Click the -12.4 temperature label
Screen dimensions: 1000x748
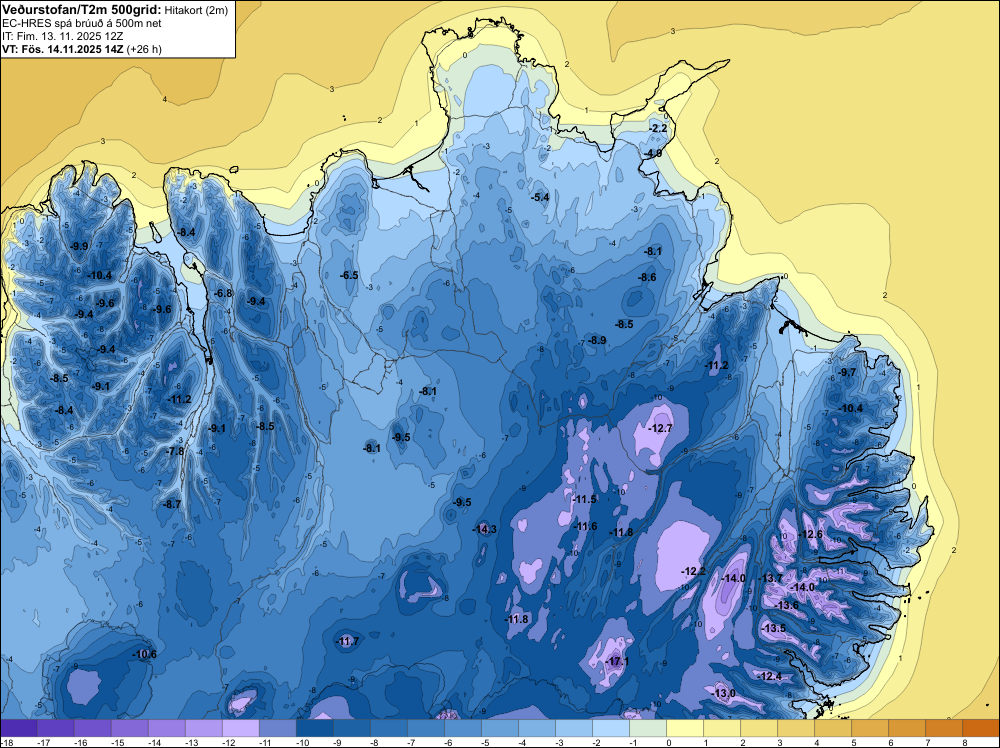(x=770, y=676)
